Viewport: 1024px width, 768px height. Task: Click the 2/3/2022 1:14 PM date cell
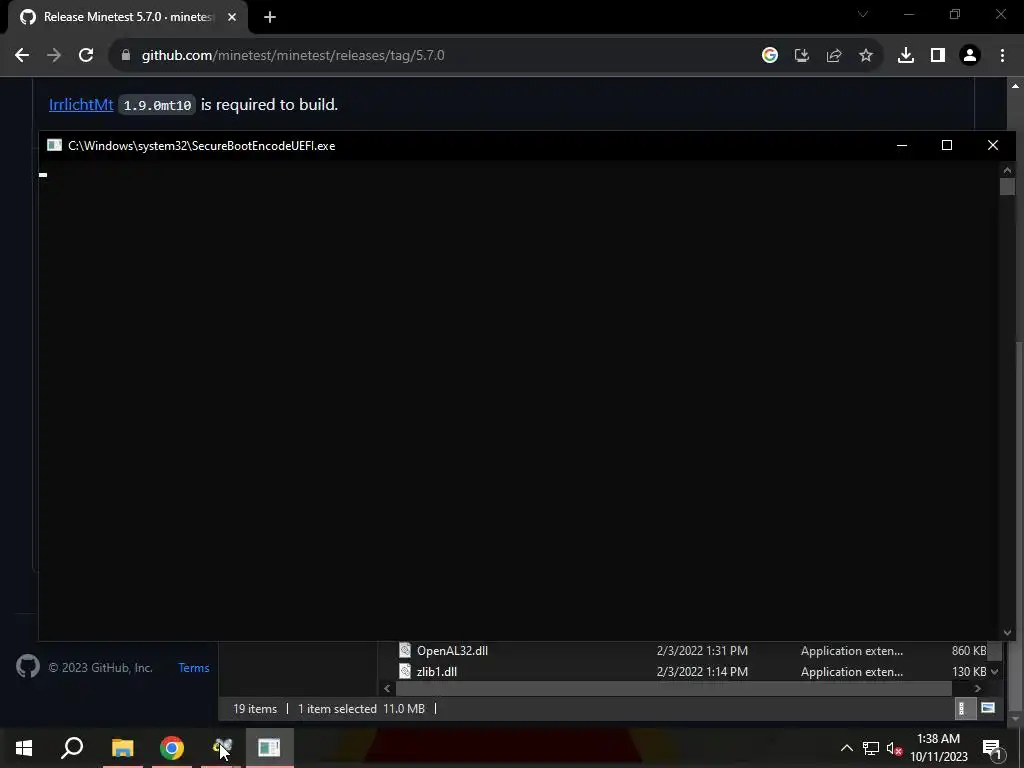pyautogui.click(x=702, y=671)
